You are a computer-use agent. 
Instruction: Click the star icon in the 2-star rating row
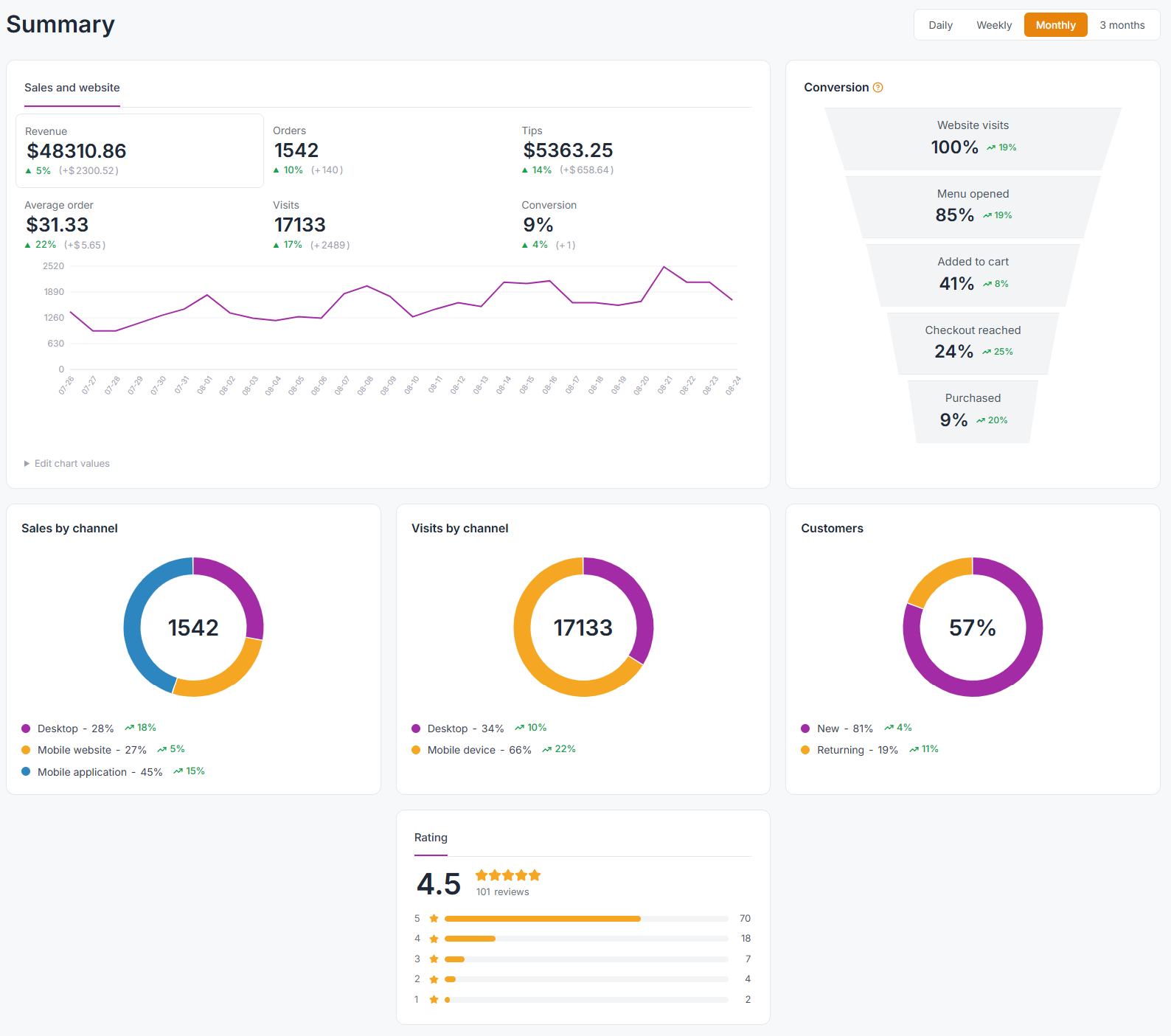coord(434,979)
